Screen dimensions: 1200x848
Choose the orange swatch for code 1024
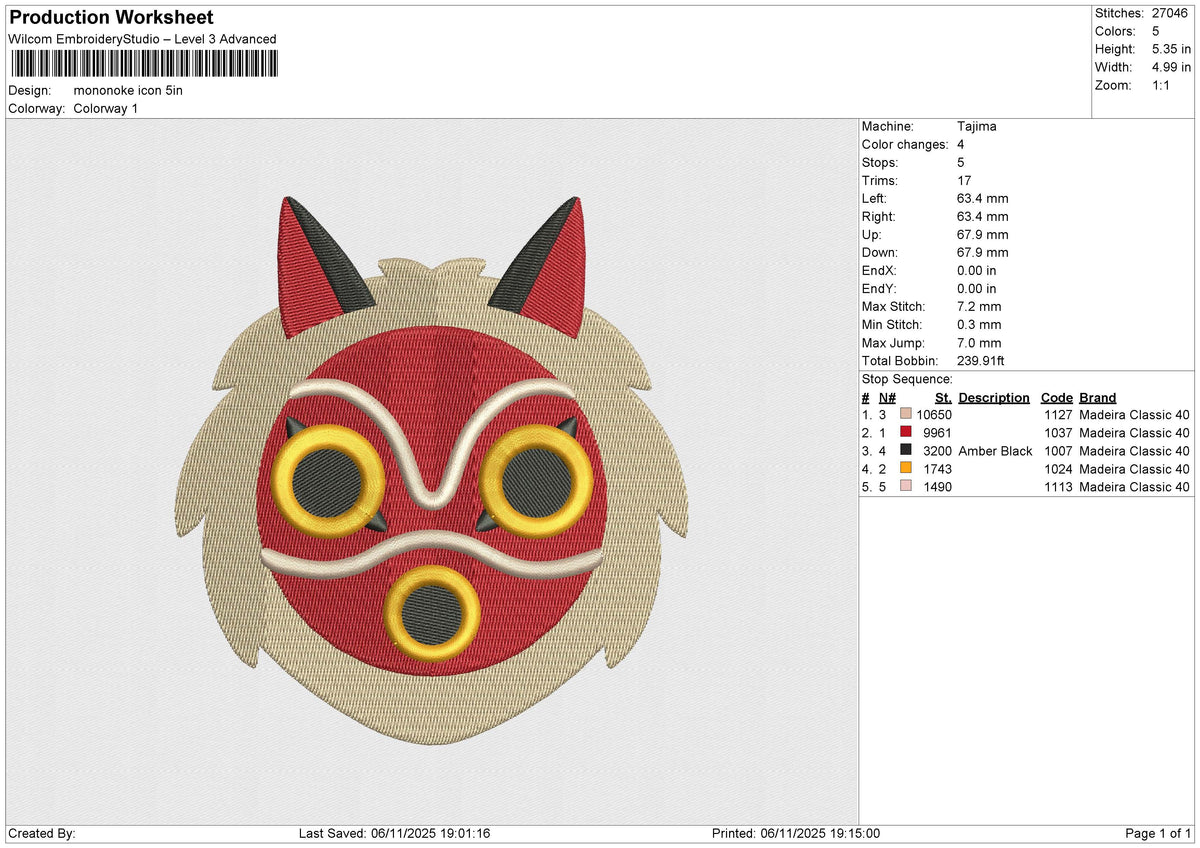point(906,469)
